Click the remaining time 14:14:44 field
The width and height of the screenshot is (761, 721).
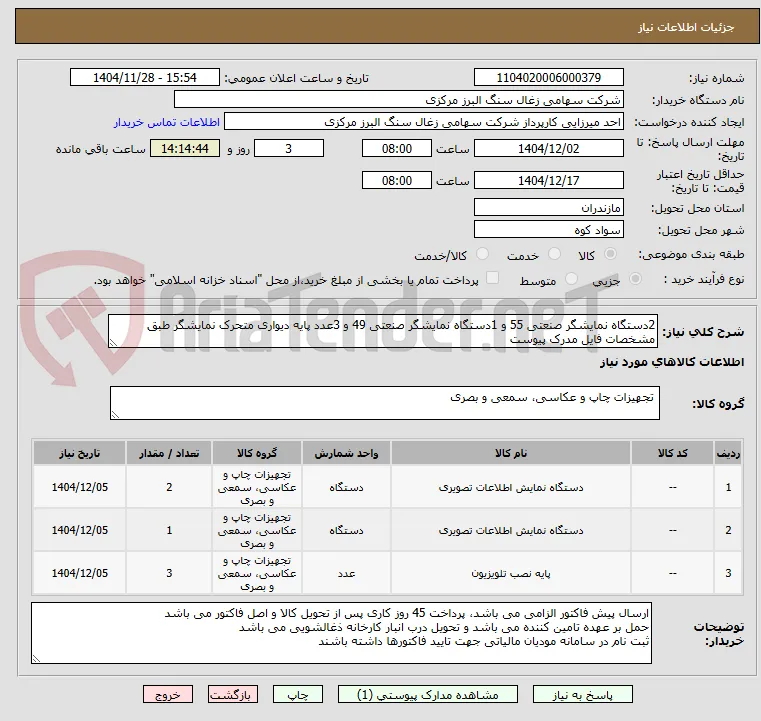184,148
